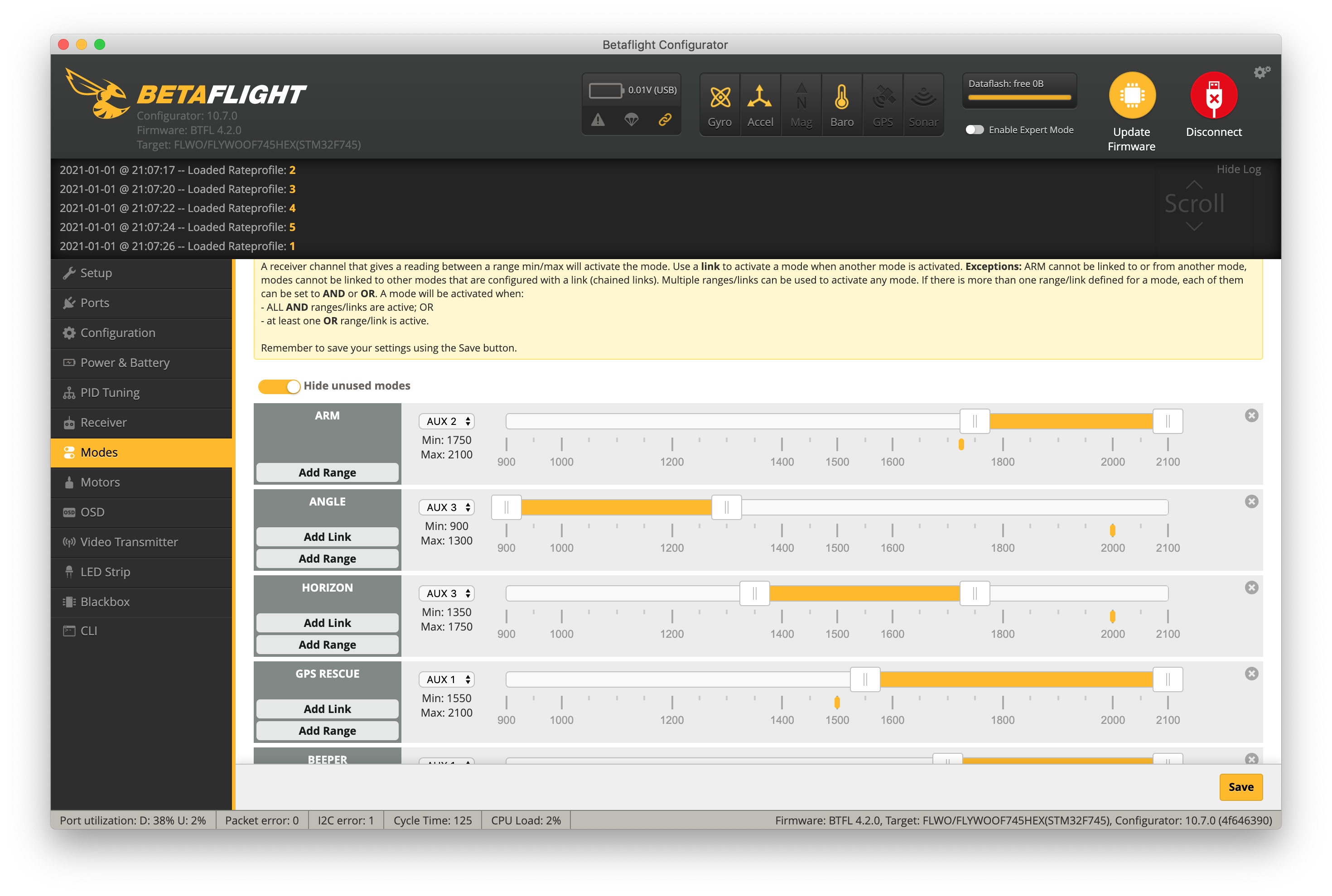Remove the BEEPER range with X icon
The width and height of the screenshot is (1332, 896).
pyautogui.click(x=1251, y=759)
